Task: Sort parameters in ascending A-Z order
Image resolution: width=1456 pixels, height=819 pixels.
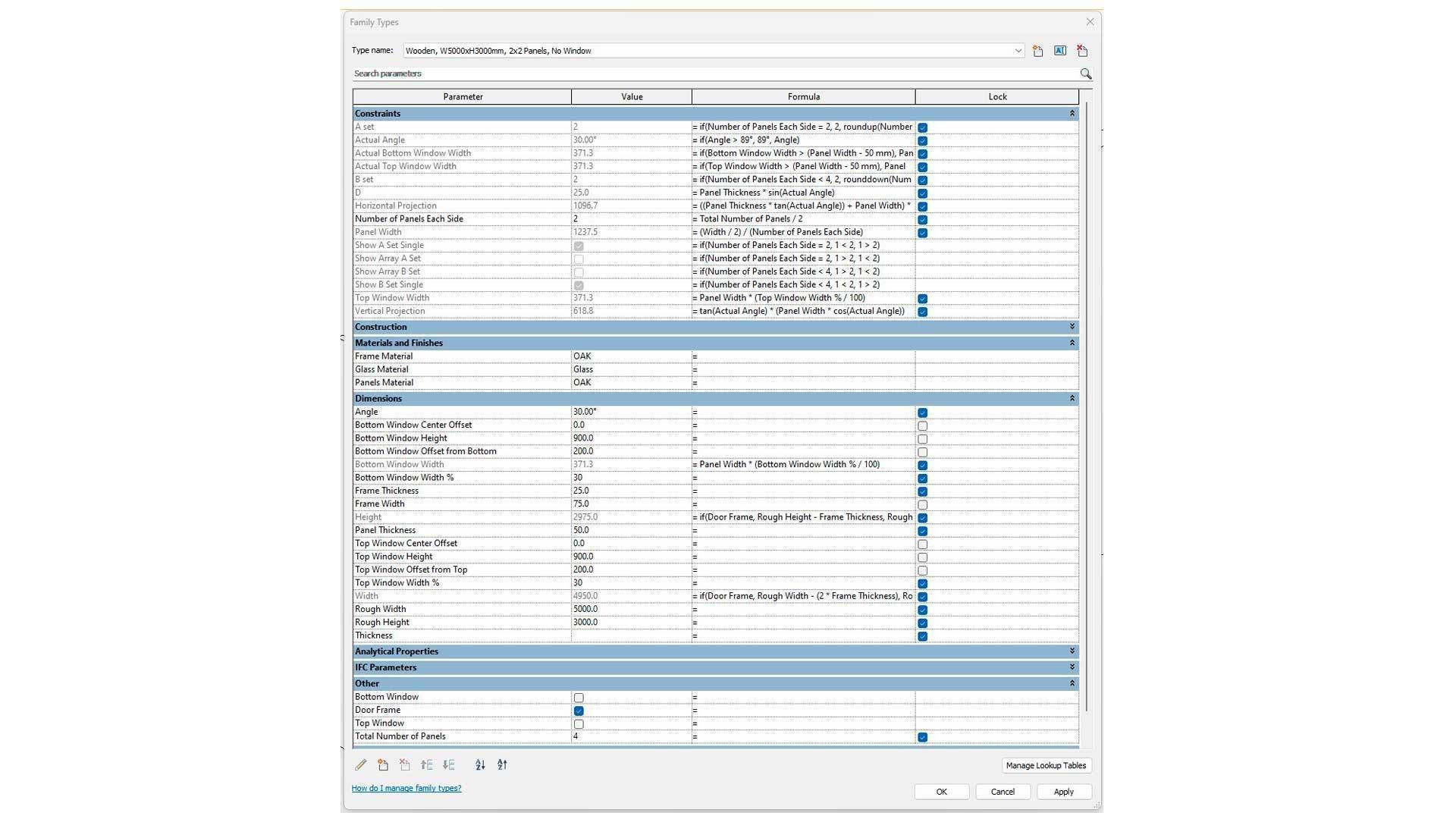Action: tap(480, 765)
